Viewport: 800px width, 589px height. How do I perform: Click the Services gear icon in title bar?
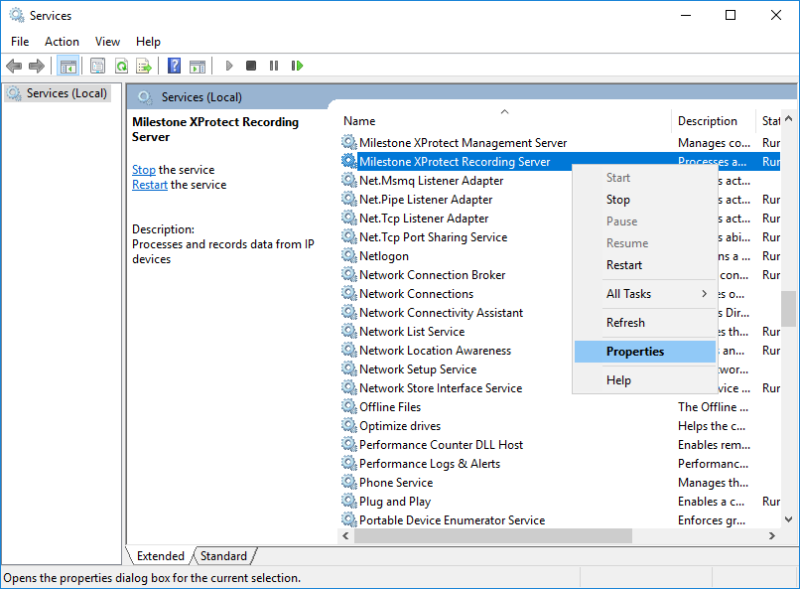coord(17,15)
